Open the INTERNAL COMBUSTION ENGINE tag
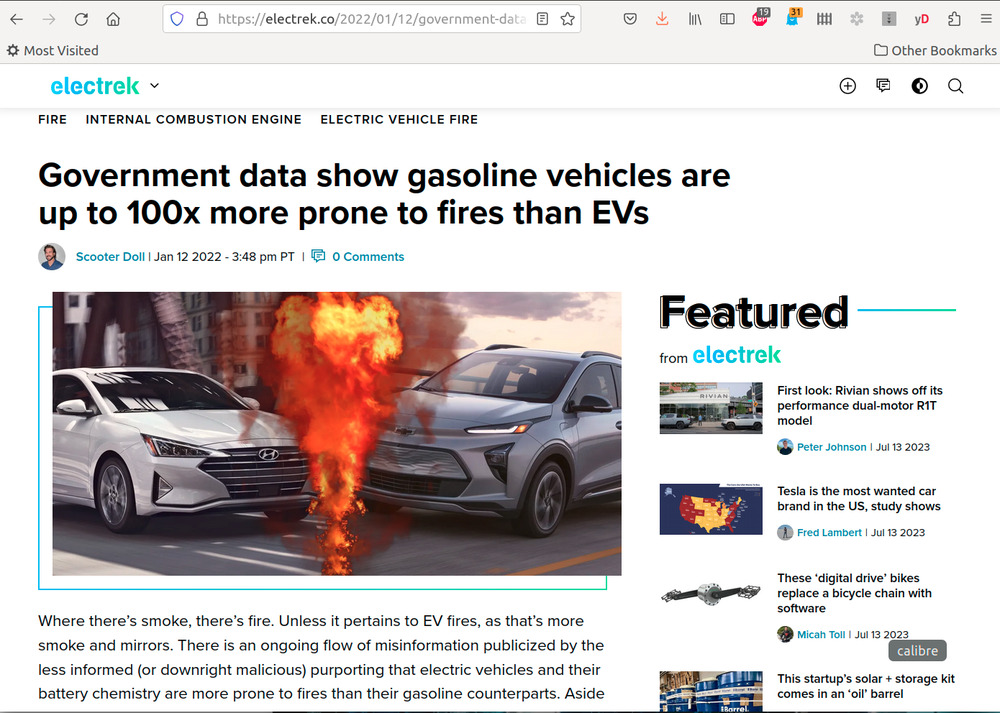The image size is (1000, 713). tap(194, 119)
